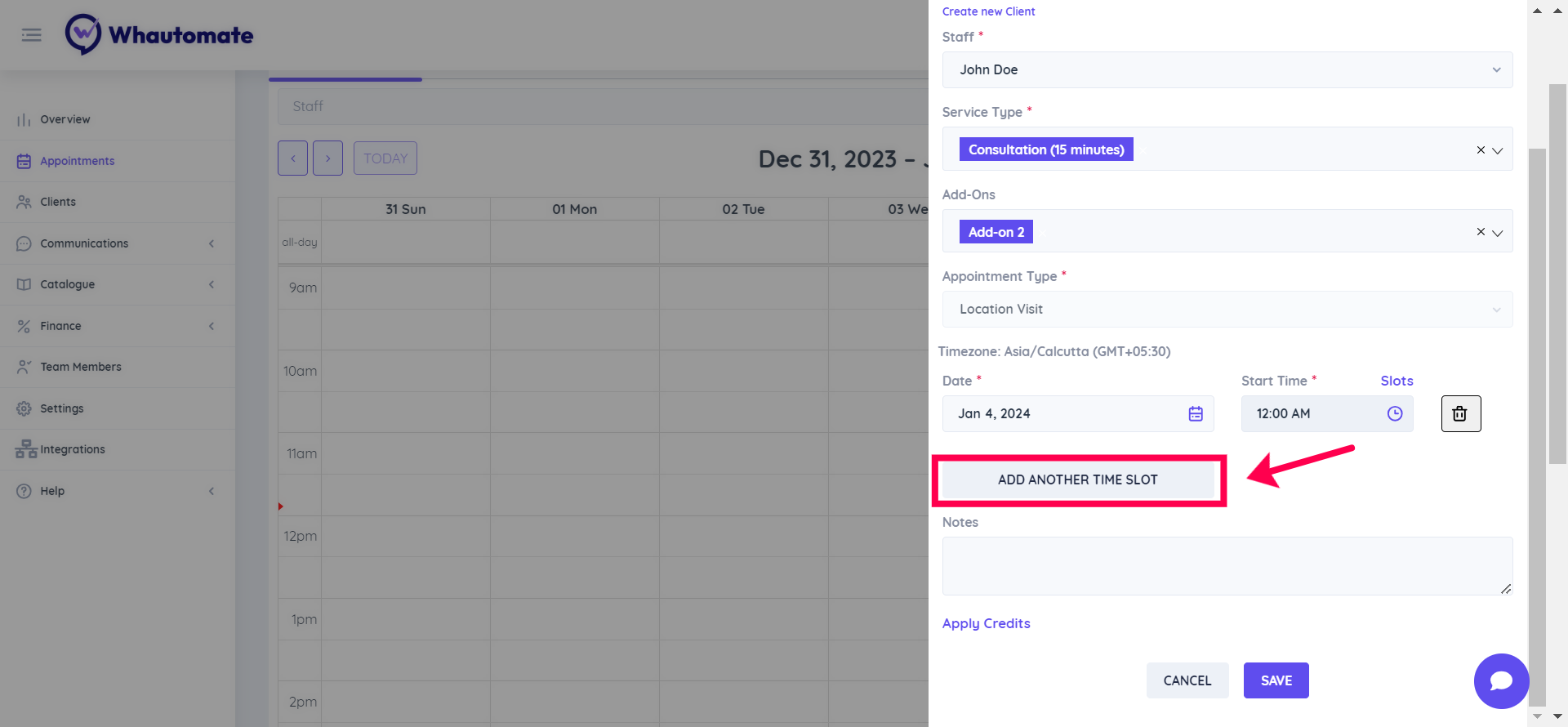
Task: Go to previous week in calendar
Action: 292,158
